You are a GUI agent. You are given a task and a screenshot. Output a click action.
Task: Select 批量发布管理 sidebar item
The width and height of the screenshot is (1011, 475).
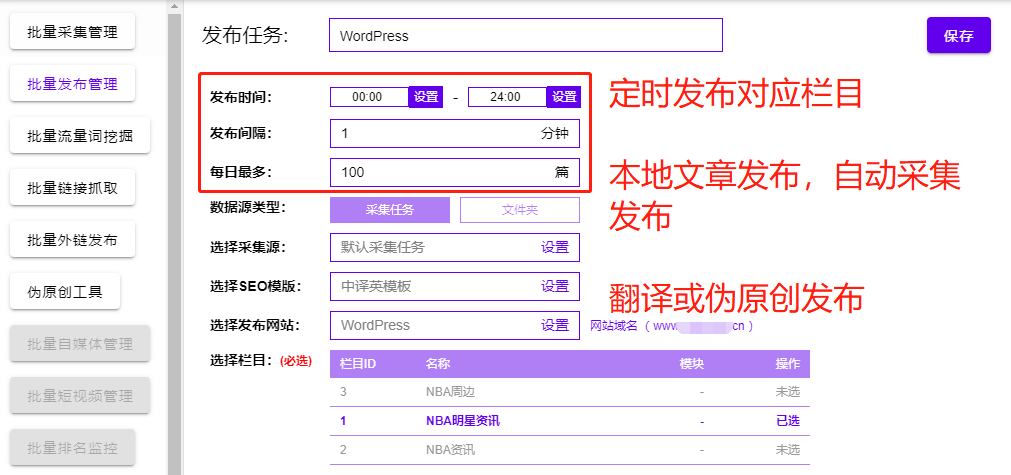pos(72,84)
